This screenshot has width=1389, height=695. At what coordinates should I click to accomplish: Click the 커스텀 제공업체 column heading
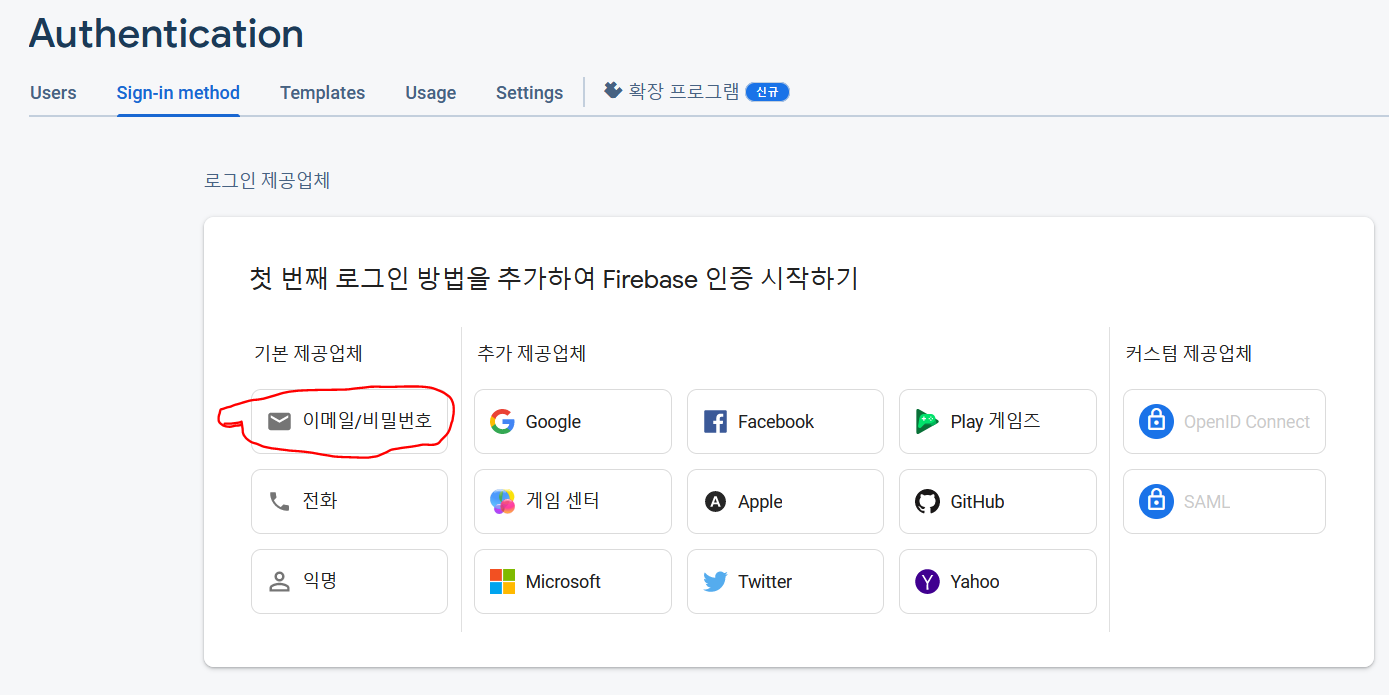click(1189, 353)
